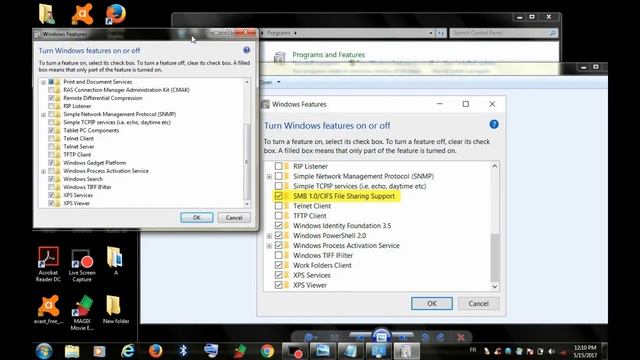Open the user folder desktop icon at the top of the desktop
The image size is (640, 360).
point(47,14)
